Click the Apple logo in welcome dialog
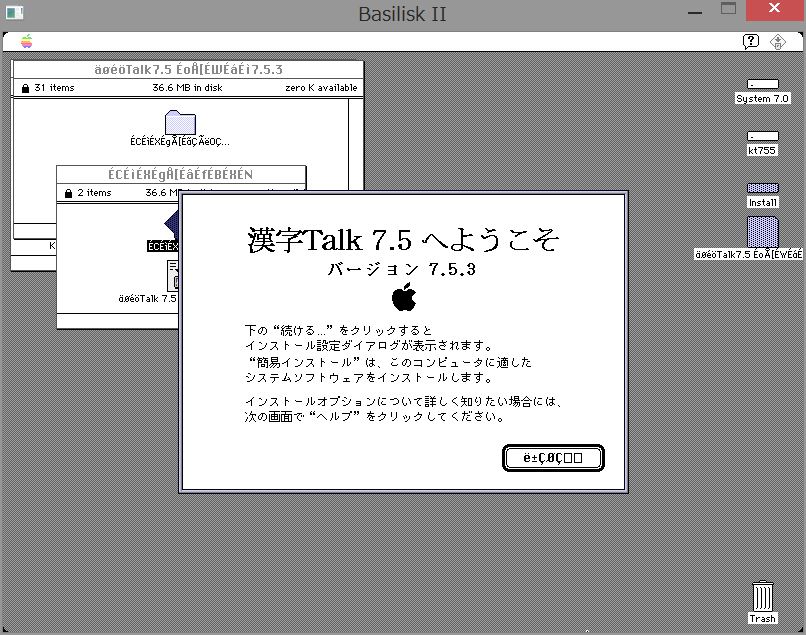The height and width of the screenshot is (635, 806). click(404, 297)
